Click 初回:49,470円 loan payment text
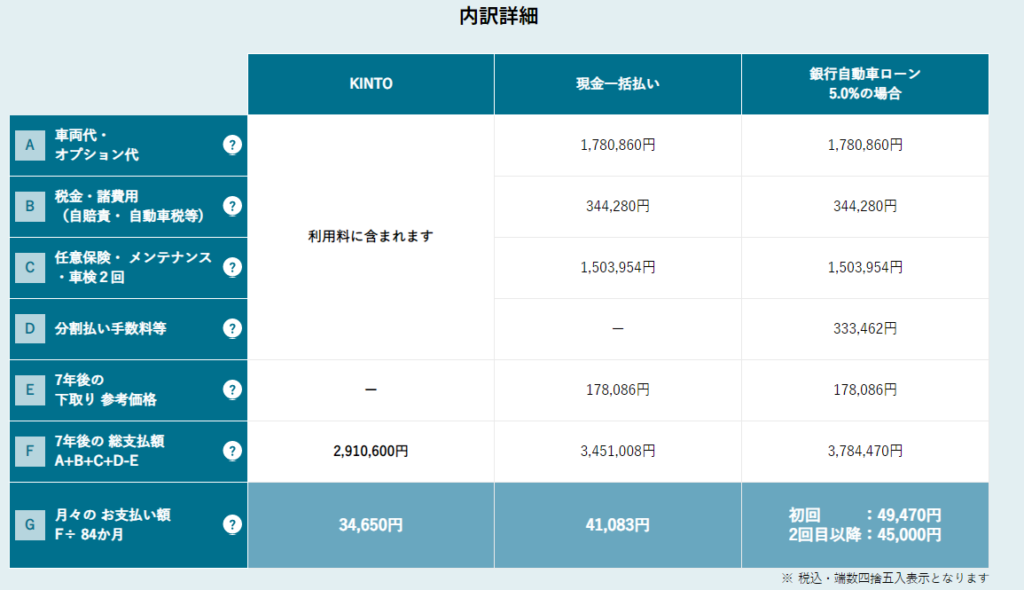The height and width of the screenshot is (590, 1024). coord(865,515)
